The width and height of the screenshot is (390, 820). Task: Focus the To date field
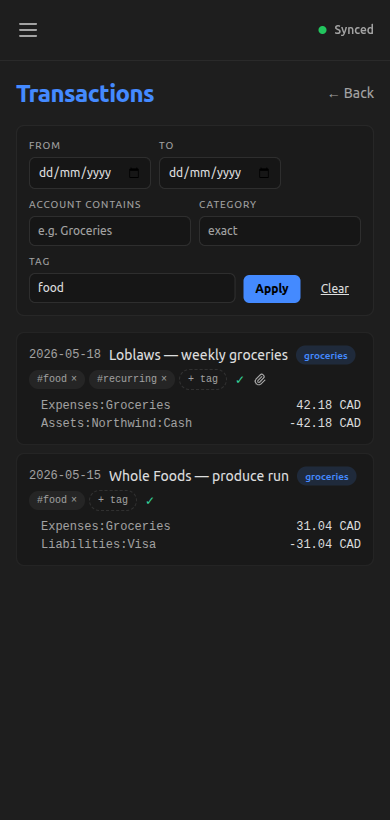click(x=220, y=173)
